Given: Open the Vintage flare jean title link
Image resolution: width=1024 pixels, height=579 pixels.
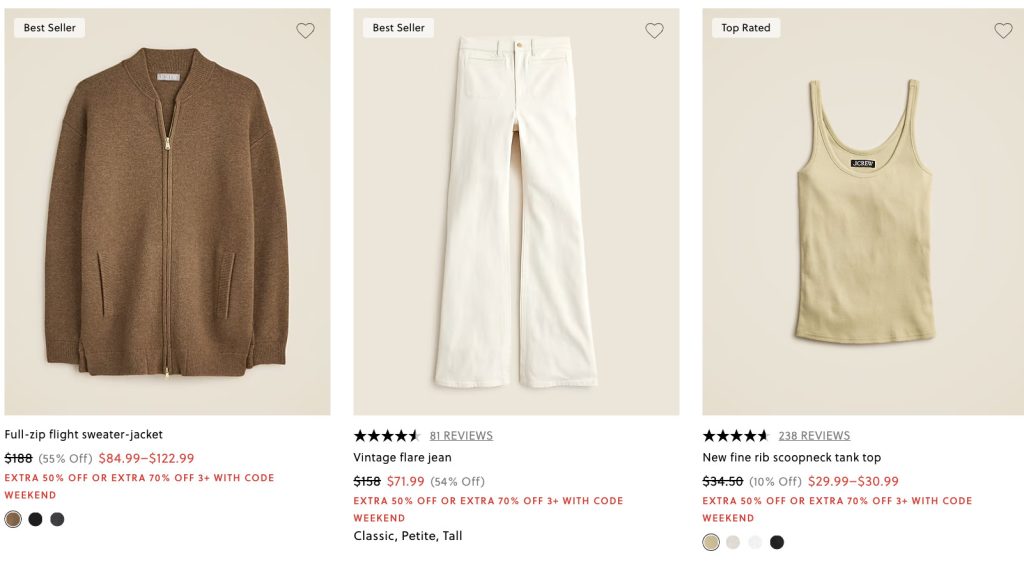Looking at the screenshot, I should pyautogui.click(x=403, y=458).
